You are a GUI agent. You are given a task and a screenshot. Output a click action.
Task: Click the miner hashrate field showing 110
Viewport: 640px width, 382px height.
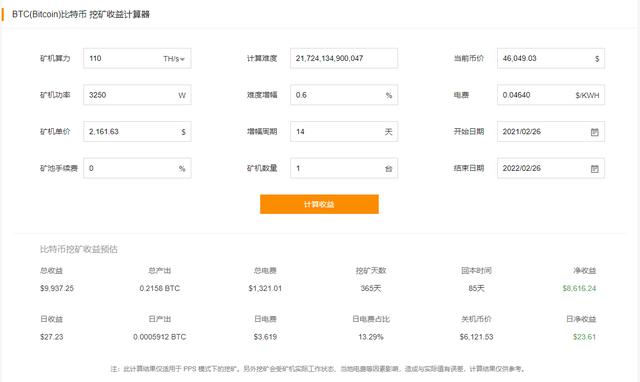pyautogui.click(x=137, y=58)
